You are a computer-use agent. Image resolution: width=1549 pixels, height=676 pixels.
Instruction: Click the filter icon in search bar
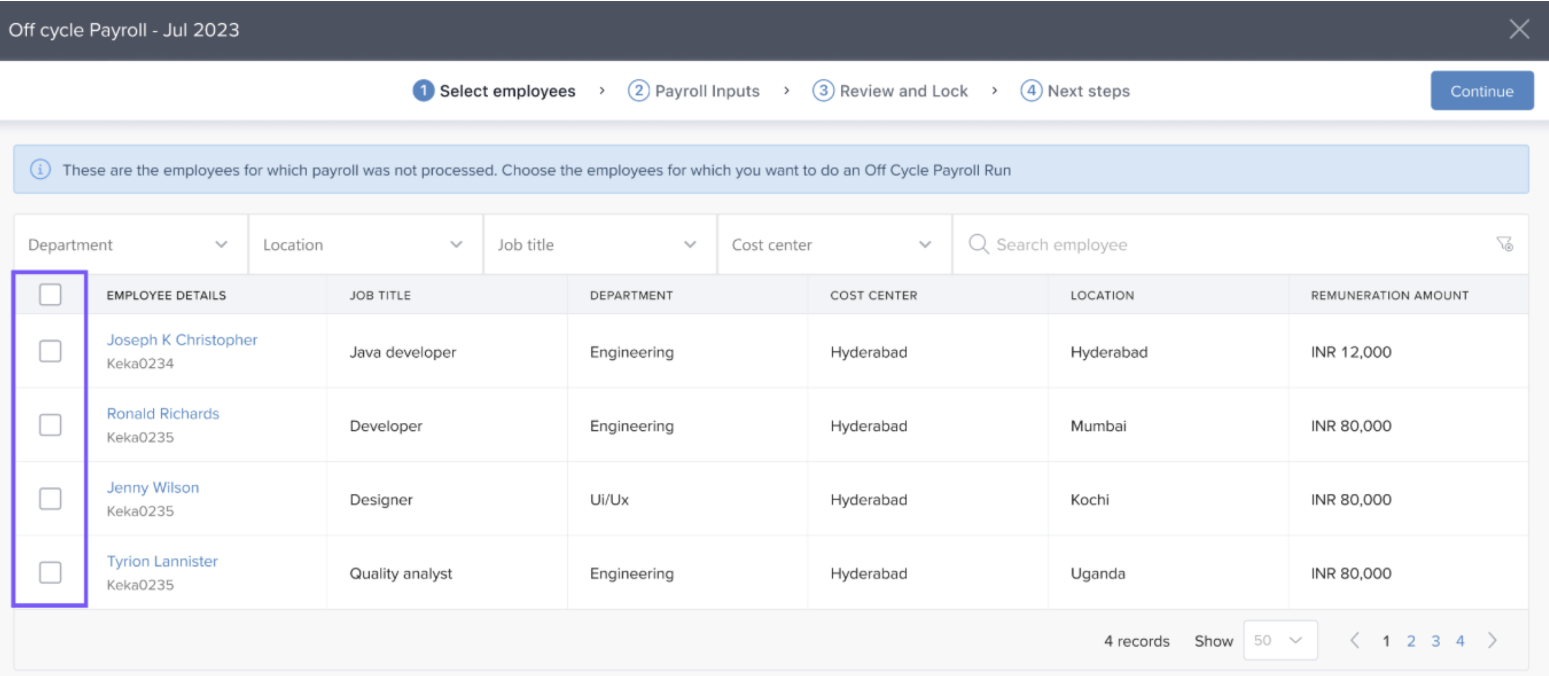point(1505,245)
